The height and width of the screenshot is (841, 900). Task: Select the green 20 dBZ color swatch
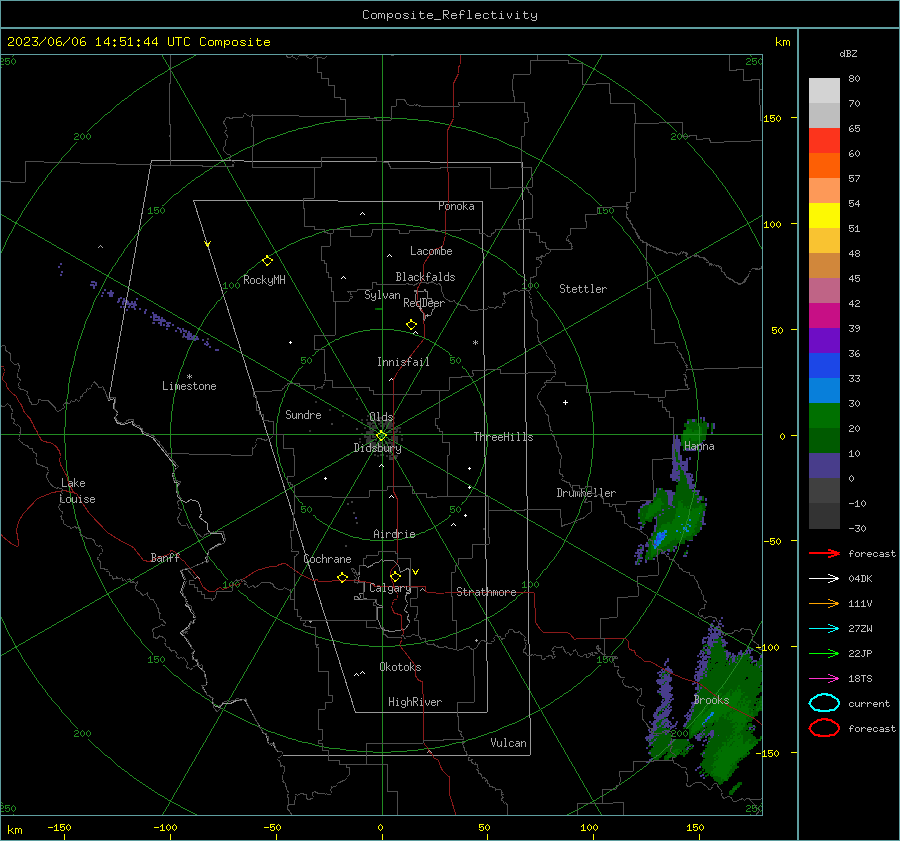[x=824, y=416]
